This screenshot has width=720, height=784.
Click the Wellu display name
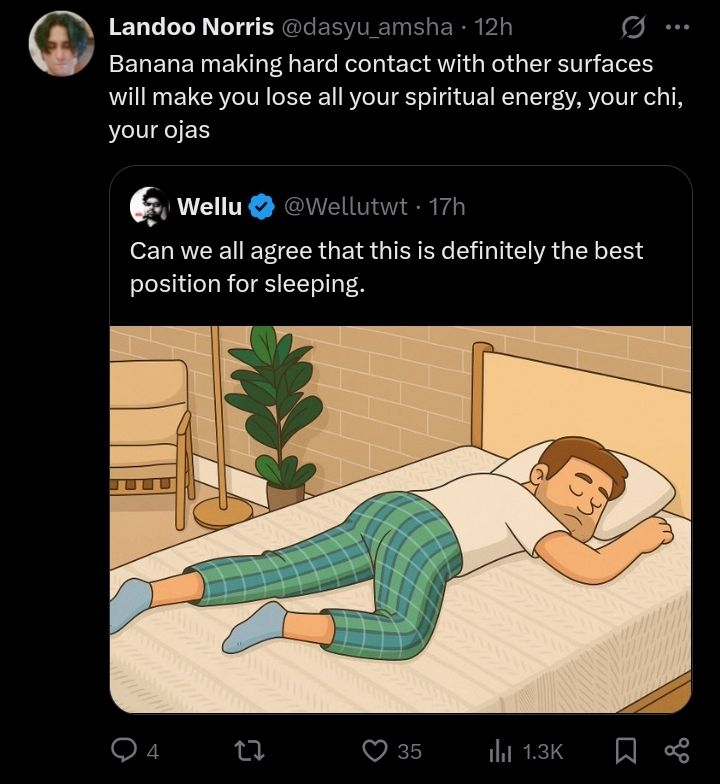(209, 207)
